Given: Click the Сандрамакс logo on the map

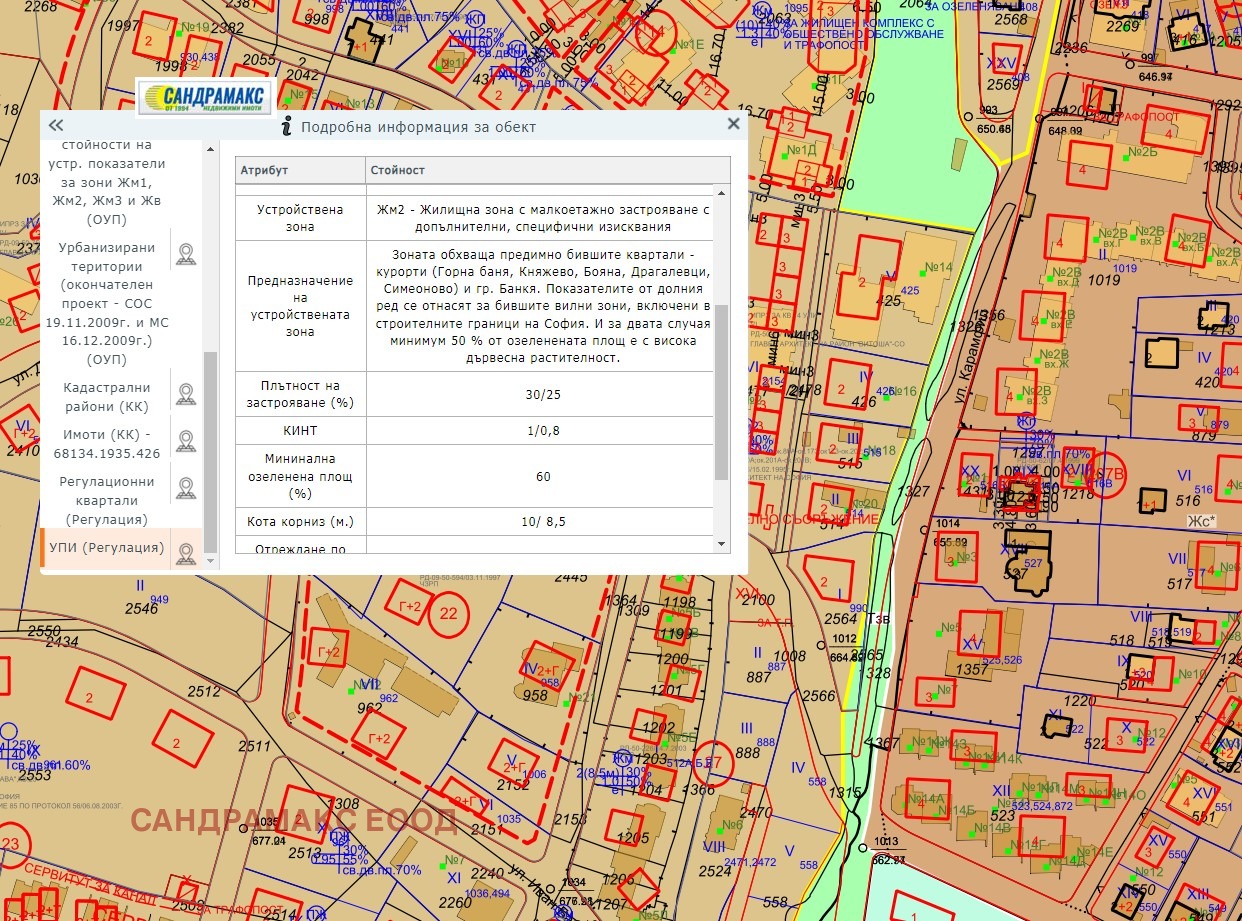Looking at the screenshot, I should click(205, 97).
